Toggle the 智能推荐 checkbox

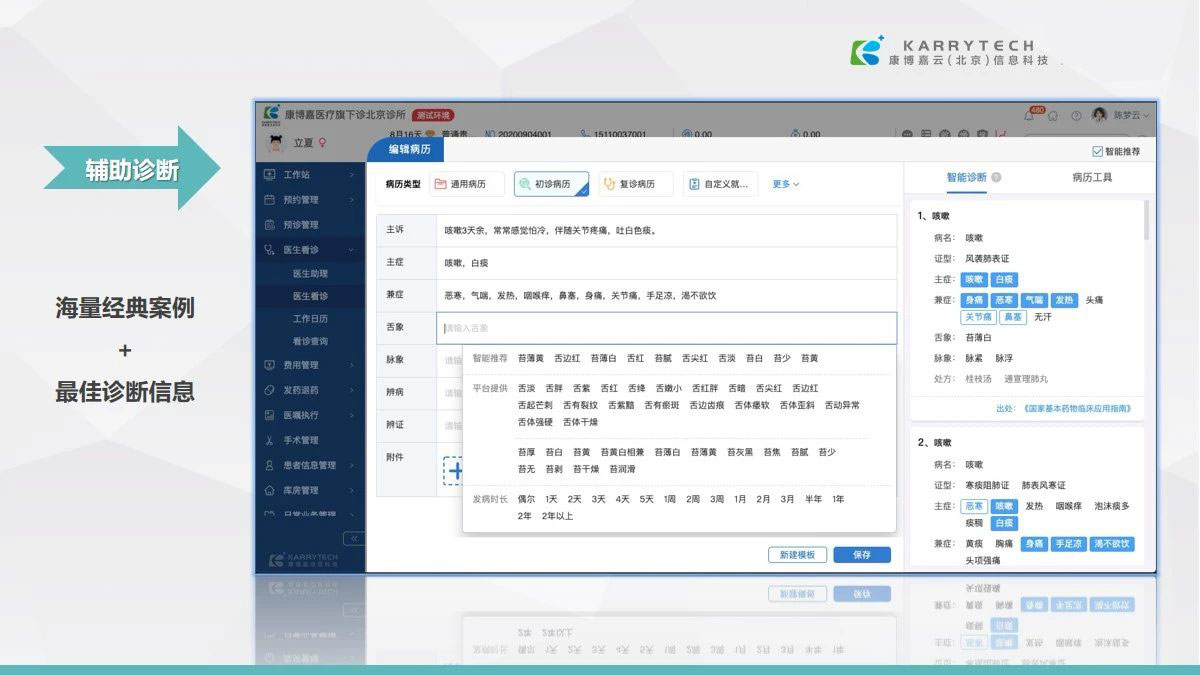point(1097,152)
